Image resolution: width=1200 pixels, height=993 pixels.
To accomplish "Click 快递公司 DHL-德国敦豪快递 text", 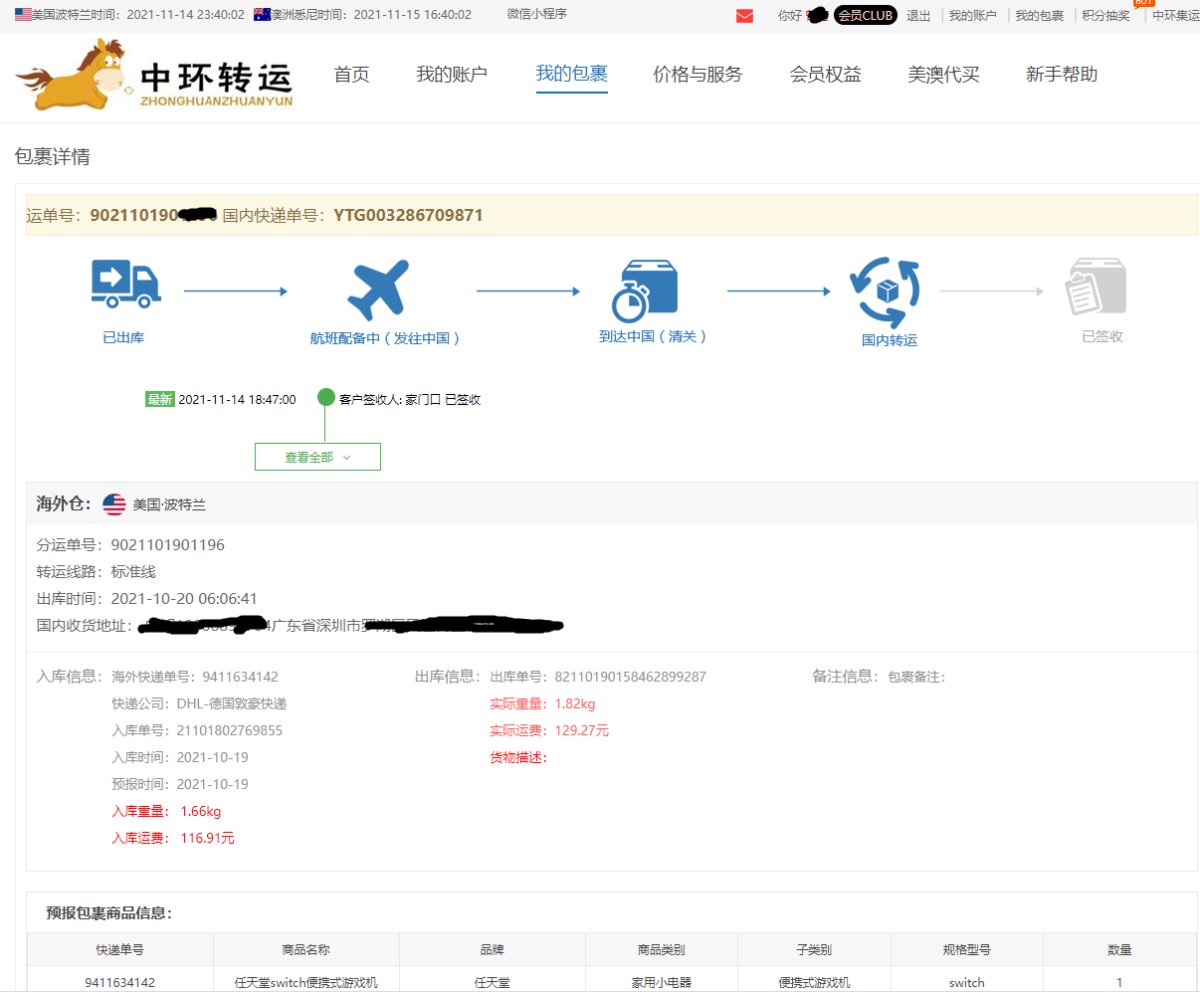I will pyautogui.click(x=232, y=704).
